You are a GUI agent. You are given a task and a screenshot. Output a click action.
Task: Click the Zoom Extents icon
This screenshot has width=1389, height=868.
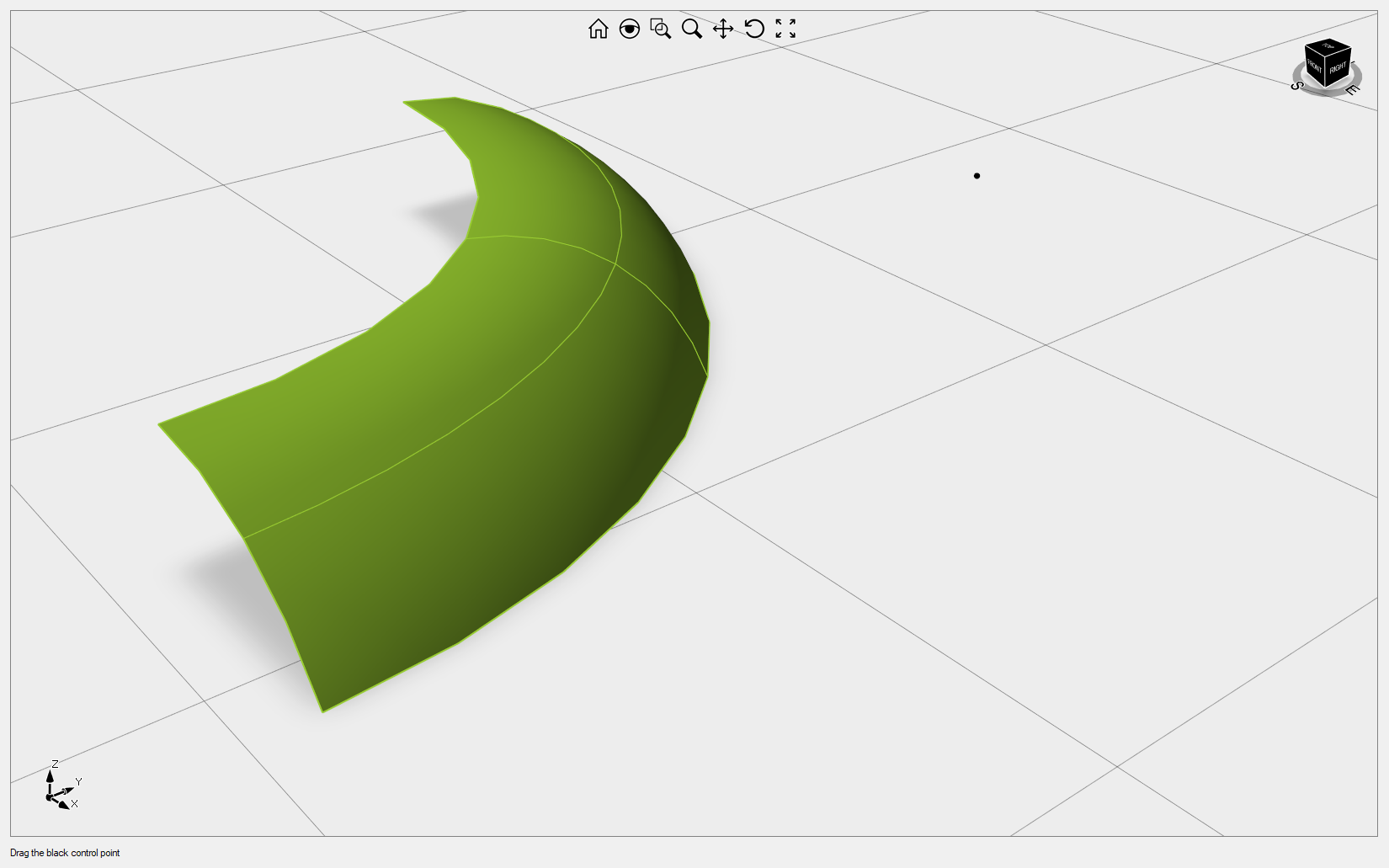coord(785,29)
